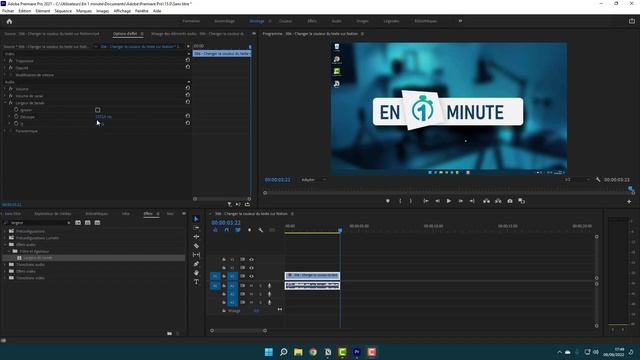Reset the Opacité effect
The width and height of the screenshot is (640, 360).
(x=188, y=67)
